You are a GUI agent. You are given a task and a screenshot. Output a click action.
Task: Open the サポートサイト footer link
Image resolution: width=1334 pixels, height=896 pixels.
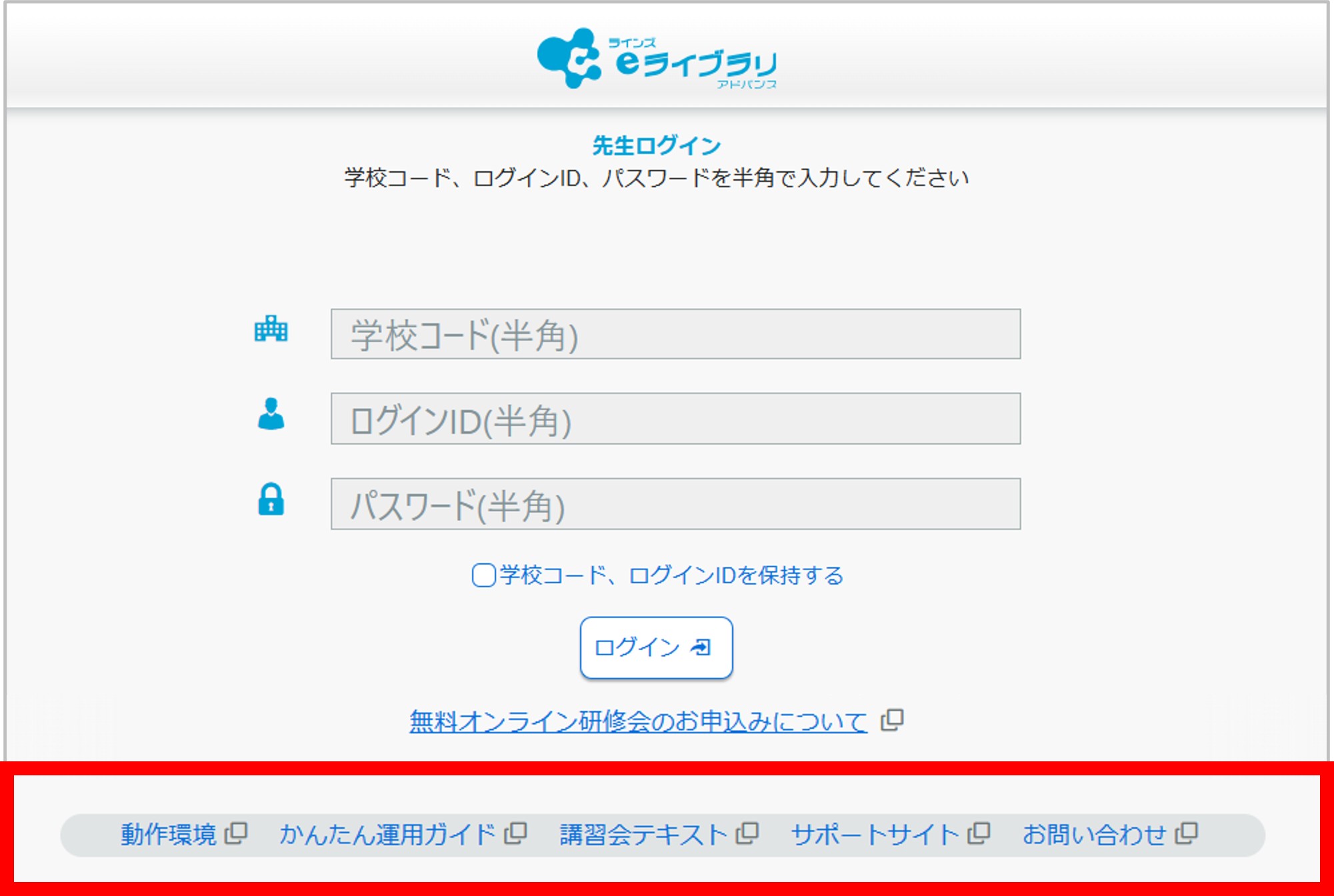point(874,835)
